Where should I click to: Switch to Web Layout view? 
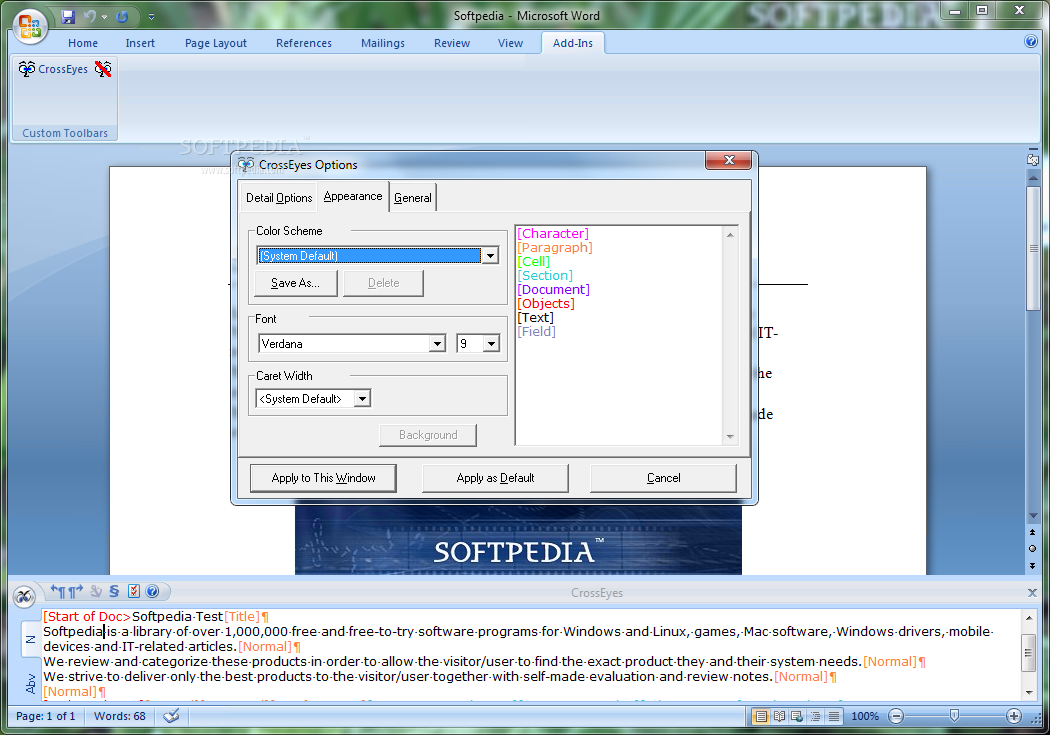(x=797, y=716)
